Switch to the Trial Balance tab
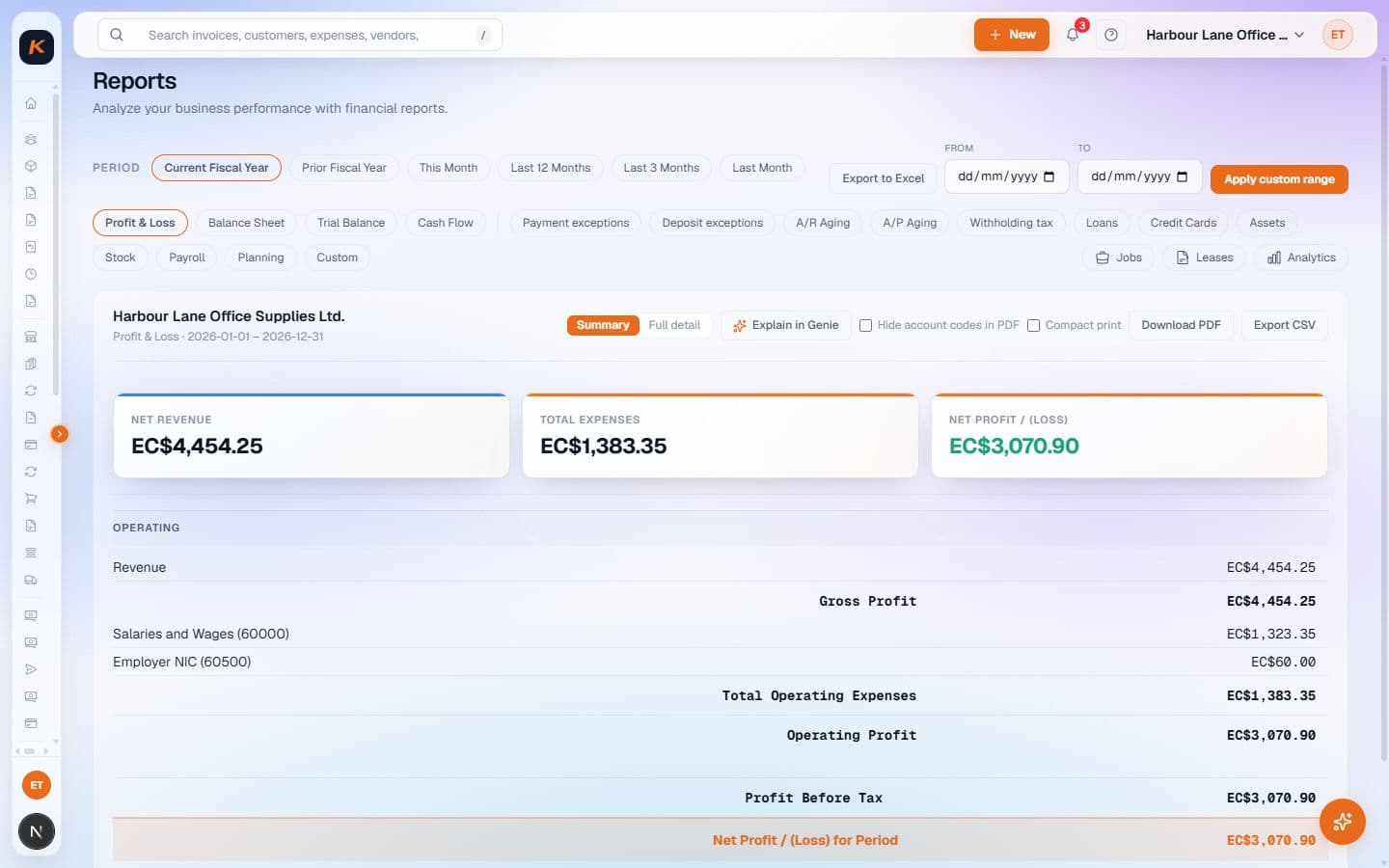 pyautogui.click(x=351, y=223)
